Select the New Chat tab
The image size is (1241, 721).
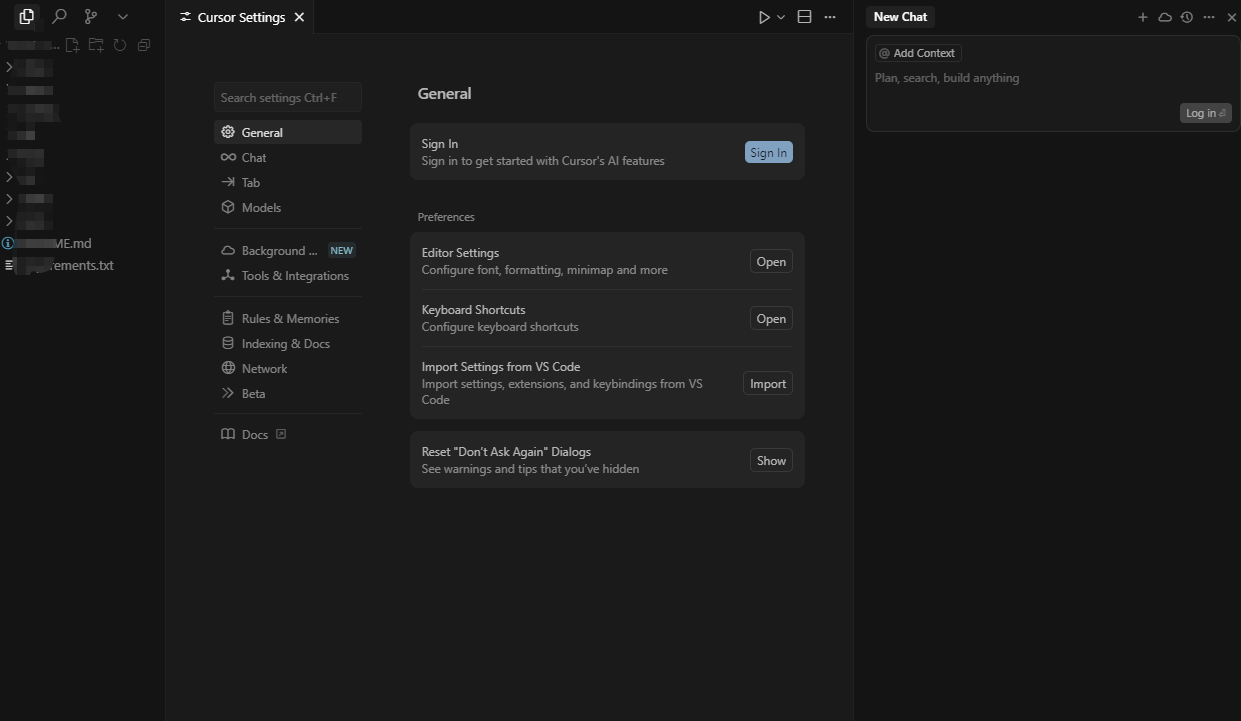point(900,16)
